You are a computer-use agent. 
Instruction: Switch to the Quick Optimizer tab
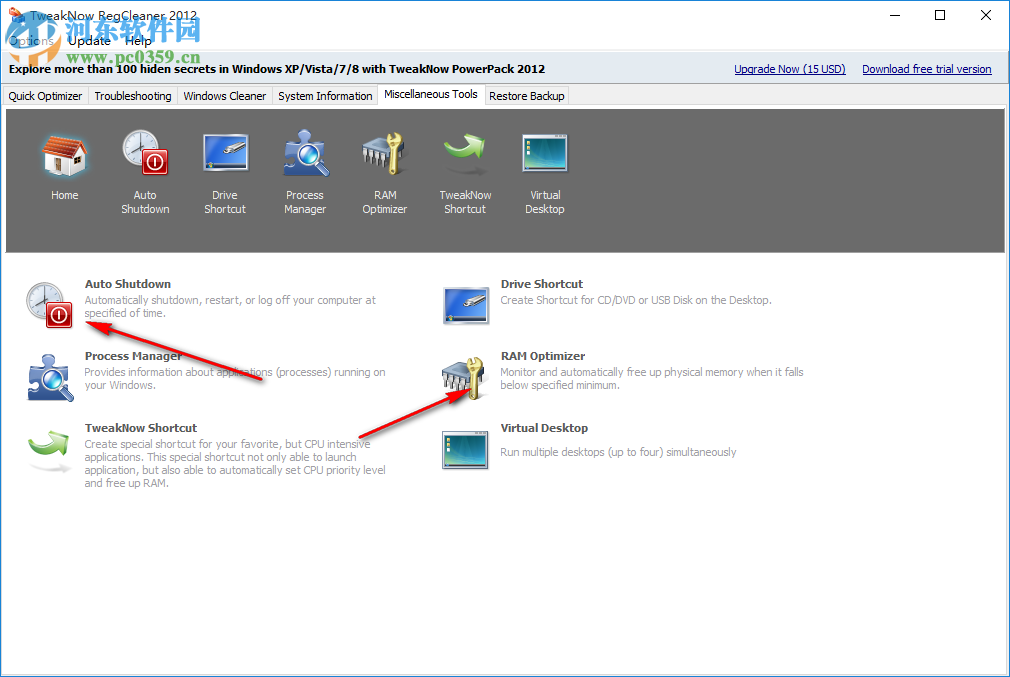(45, 95)
